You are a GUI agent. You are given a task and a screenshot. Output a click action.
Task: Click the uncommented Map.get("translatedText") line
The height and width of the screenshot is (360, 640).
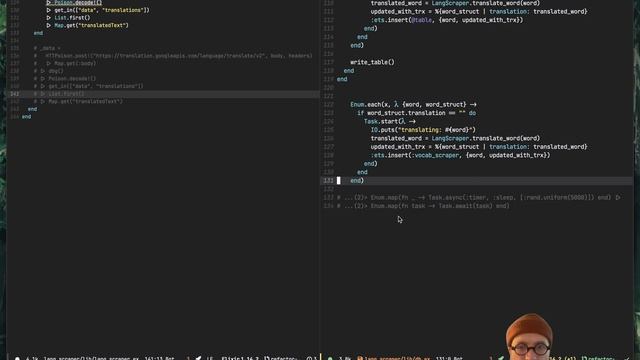(87, 25)
